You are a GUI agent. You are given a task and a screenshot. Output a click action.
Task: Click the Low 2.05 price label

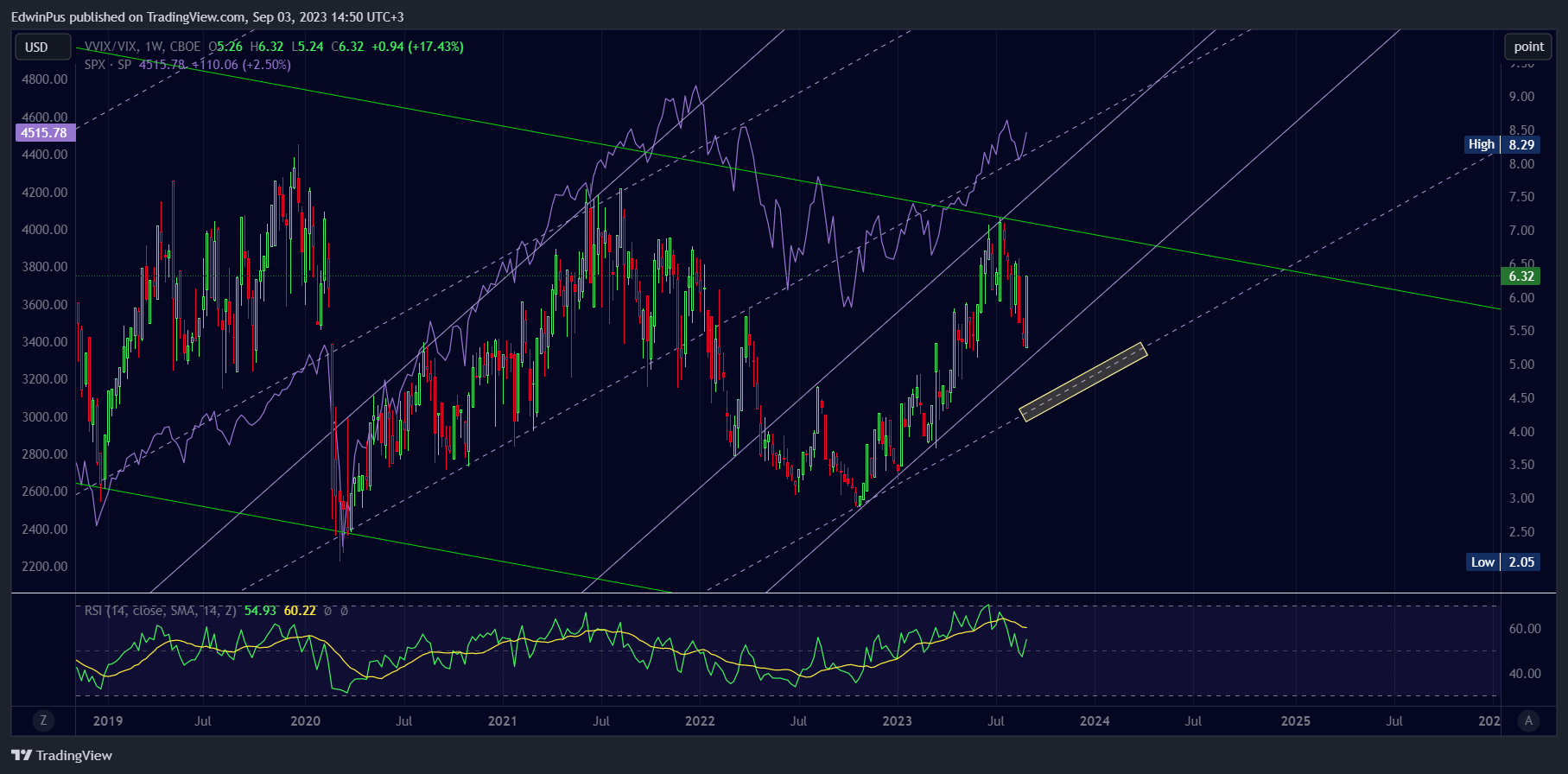pyautogui.click(x=1502, y=562)
